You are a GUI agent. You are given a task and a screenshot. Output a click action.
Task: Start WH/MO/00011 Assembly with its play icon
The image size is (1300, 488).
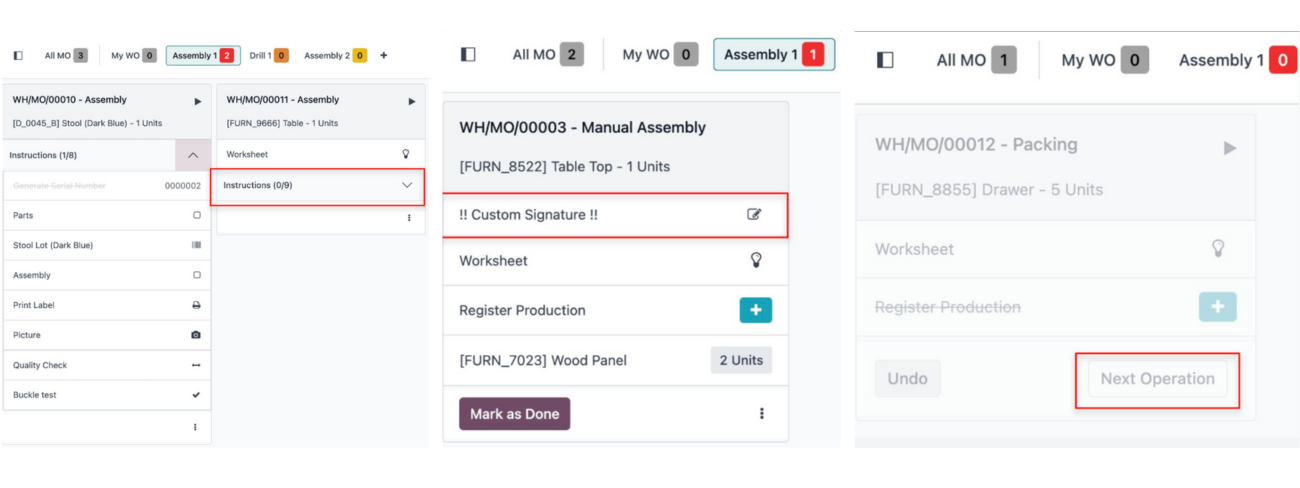coord(412,101)
